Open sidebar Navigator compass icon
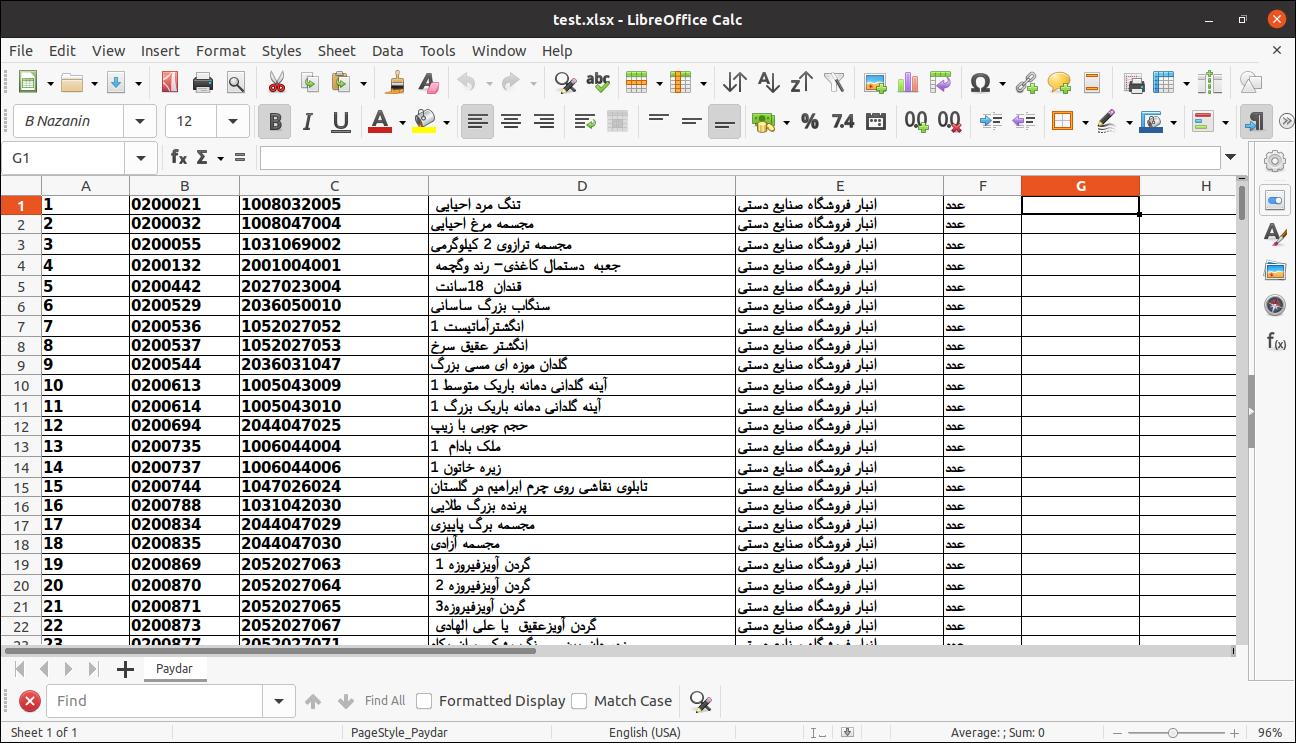This screenshot has height=743, width=1296. [x=1274, y=306]
